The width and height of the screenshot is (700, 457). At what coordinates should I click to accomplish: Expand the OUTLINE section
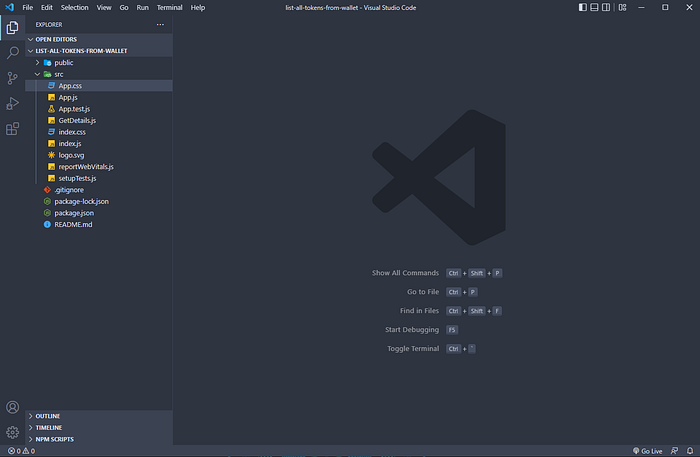[x=47, y=415]
